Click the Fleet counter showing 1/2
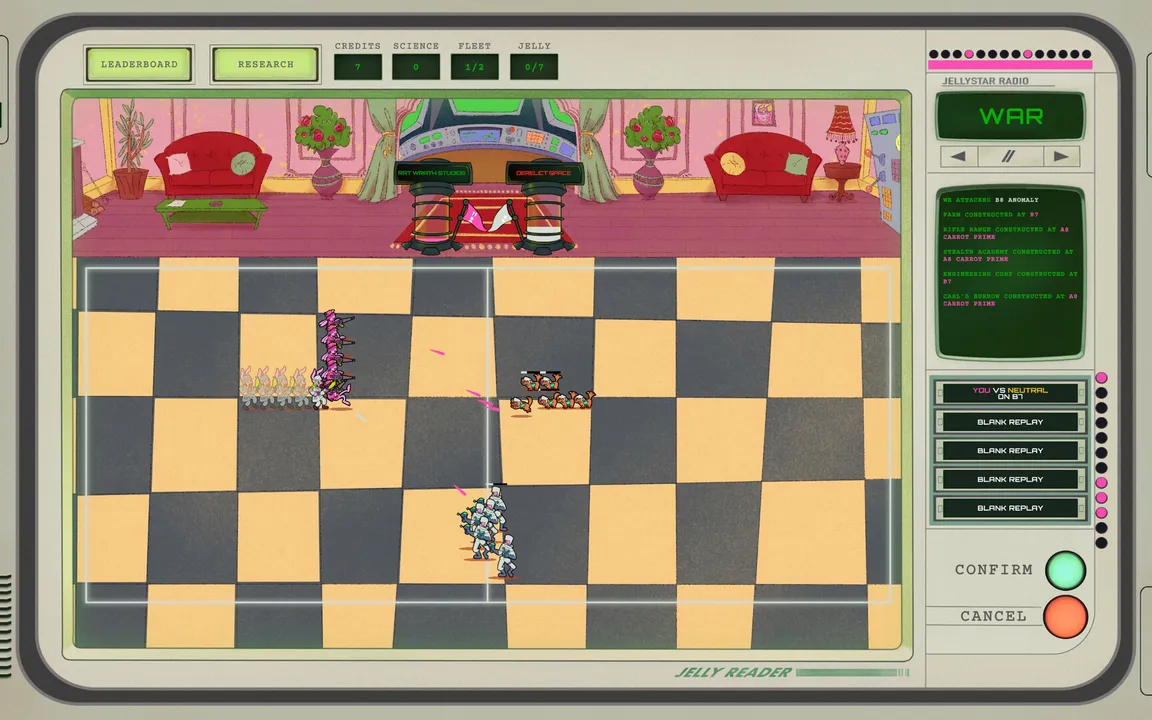This screenshot has width=1152, height=720. click(x=475, y=67)
